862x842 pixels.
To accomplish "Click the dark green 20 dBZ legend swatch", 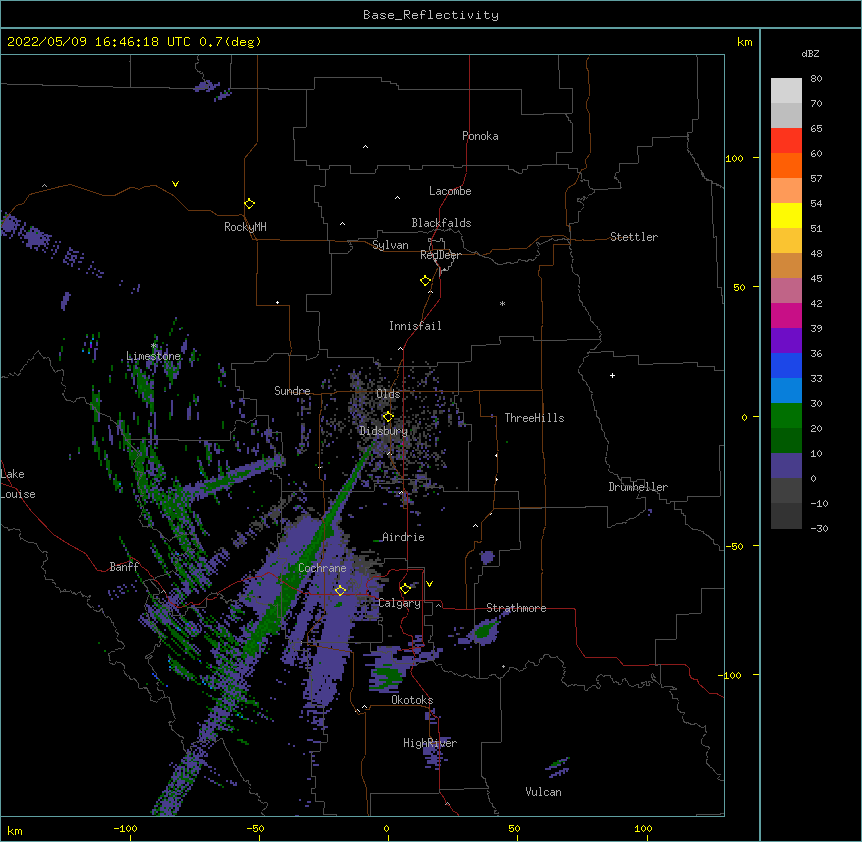I will (x=786, y=440).
